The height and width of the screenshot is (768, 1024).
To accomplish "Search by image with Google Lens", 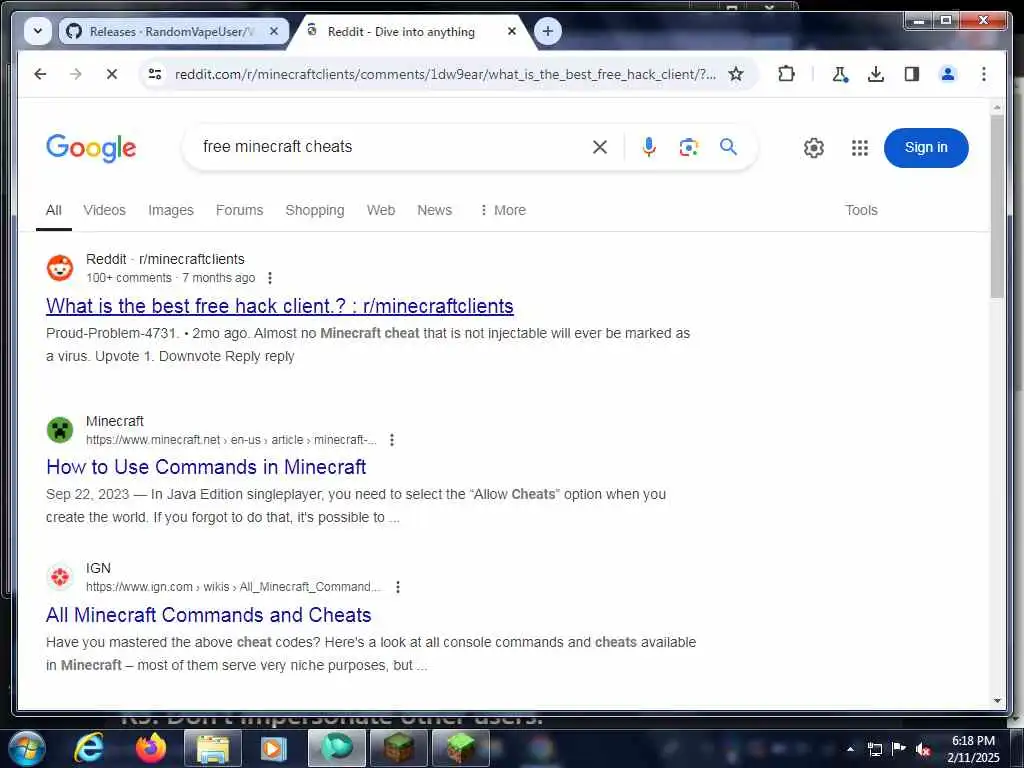I will 688,148.
